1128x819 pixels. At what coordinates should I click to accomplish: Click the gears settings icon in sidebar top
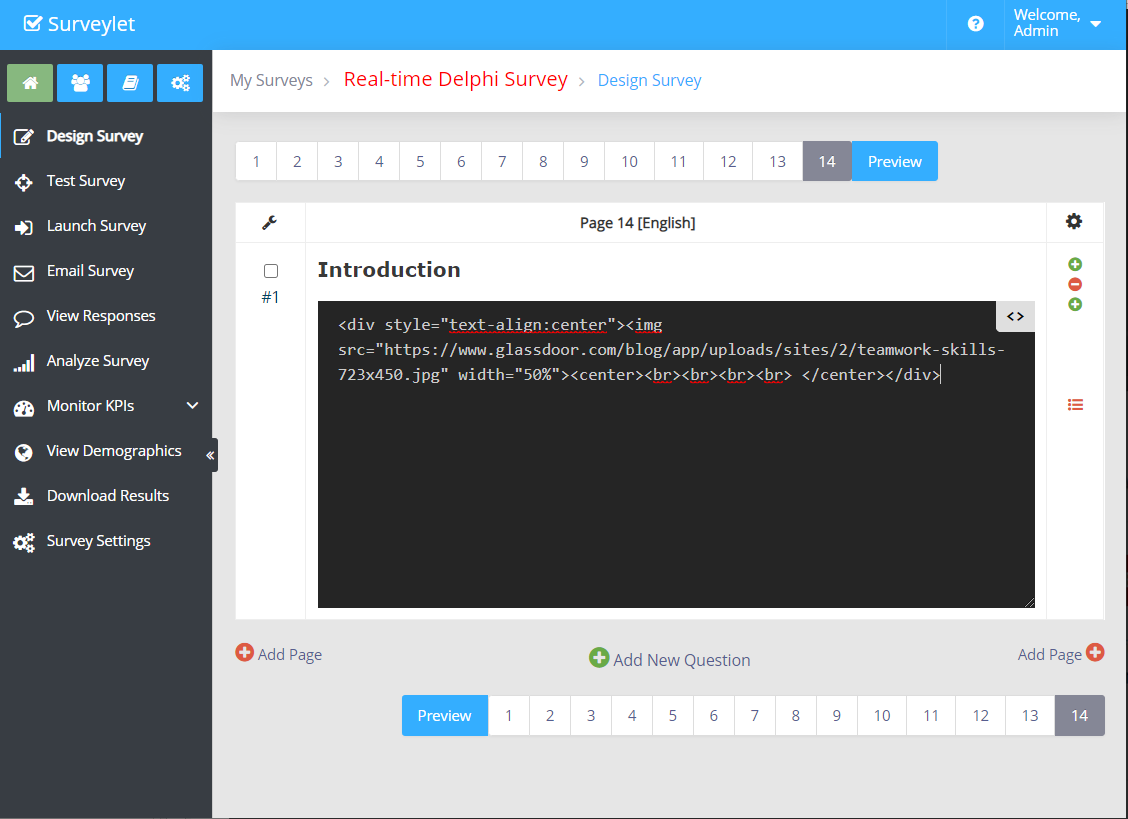[x=180, y=83]
